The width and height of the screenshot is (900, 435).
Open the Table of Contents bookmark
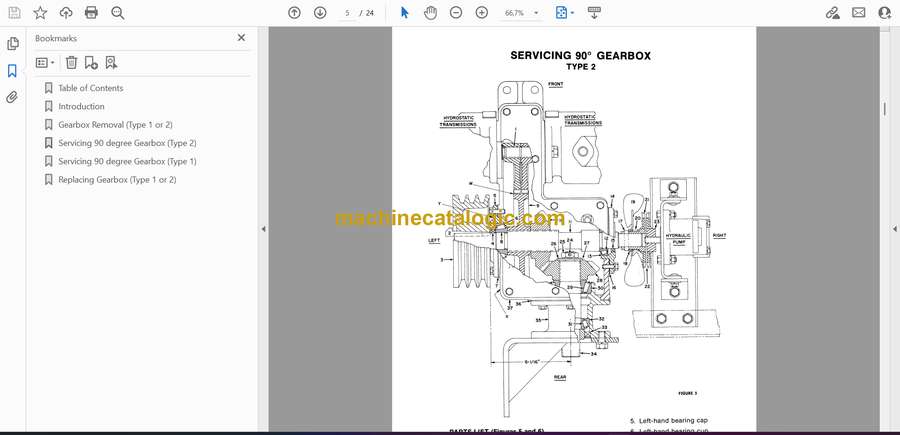(91, 88)
